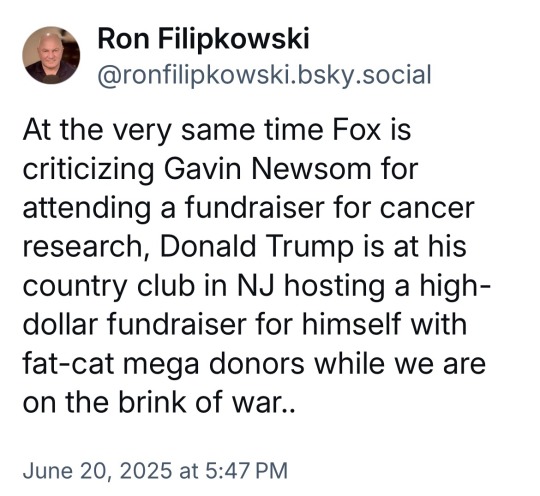Click the 5:47 PM time stamp
Image resolution: width=540 pixels, height=496 pixels.
point(247,471)
